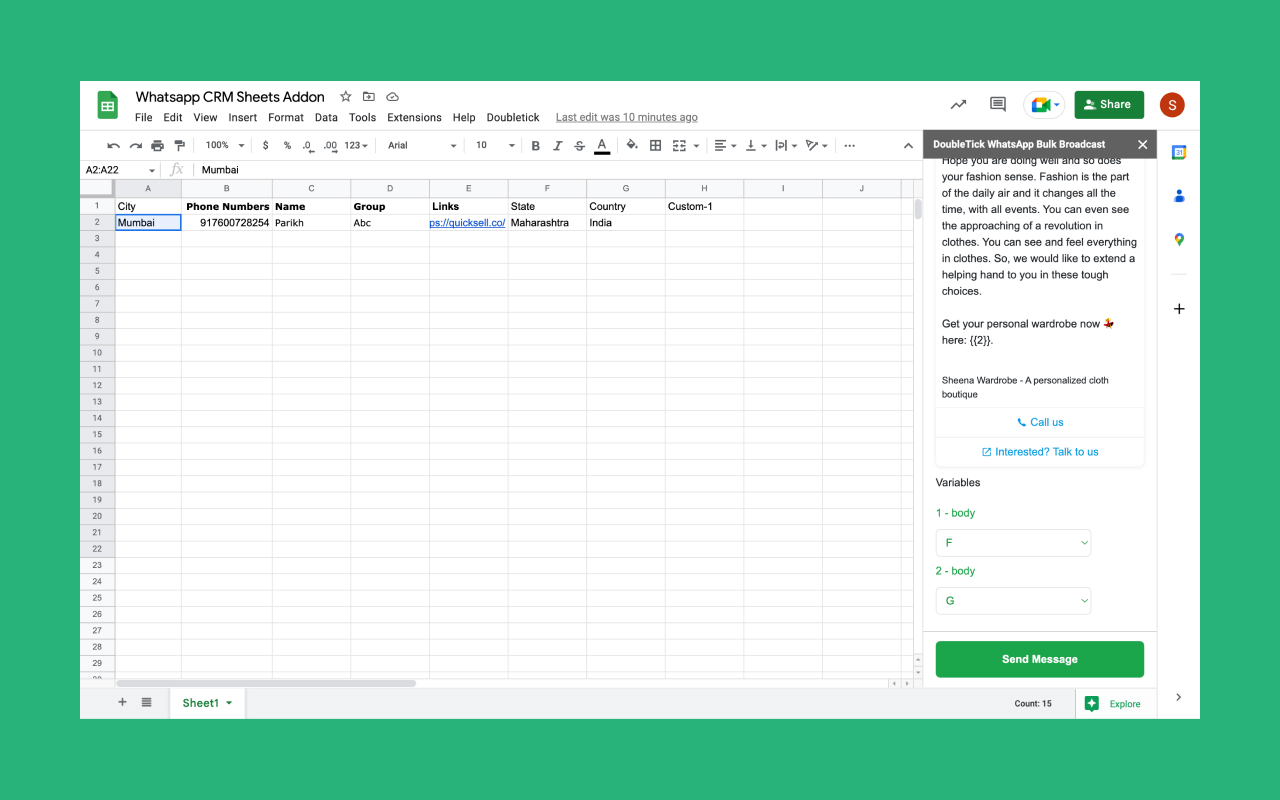Add a new sheet with plus icon
Screen dimensions: 1280x800
123,703
